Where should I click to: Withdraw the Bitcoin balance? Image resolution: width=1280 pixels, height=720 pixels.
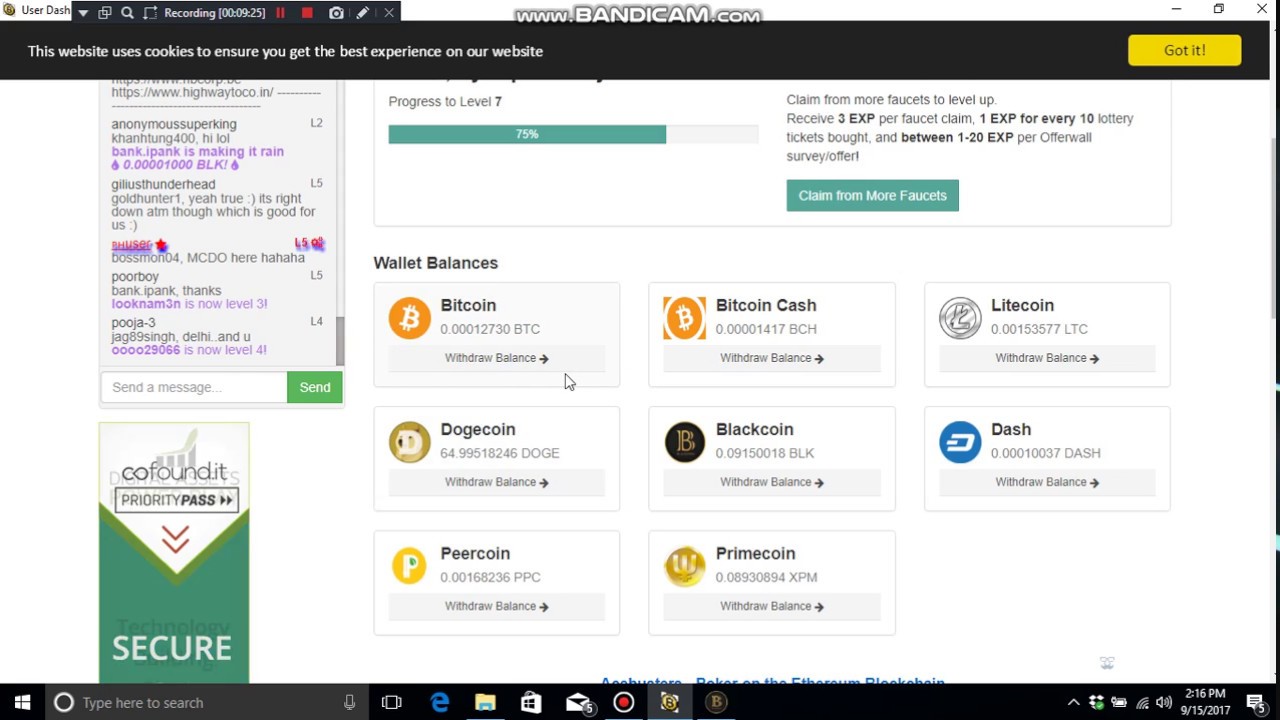click(497, 358)
